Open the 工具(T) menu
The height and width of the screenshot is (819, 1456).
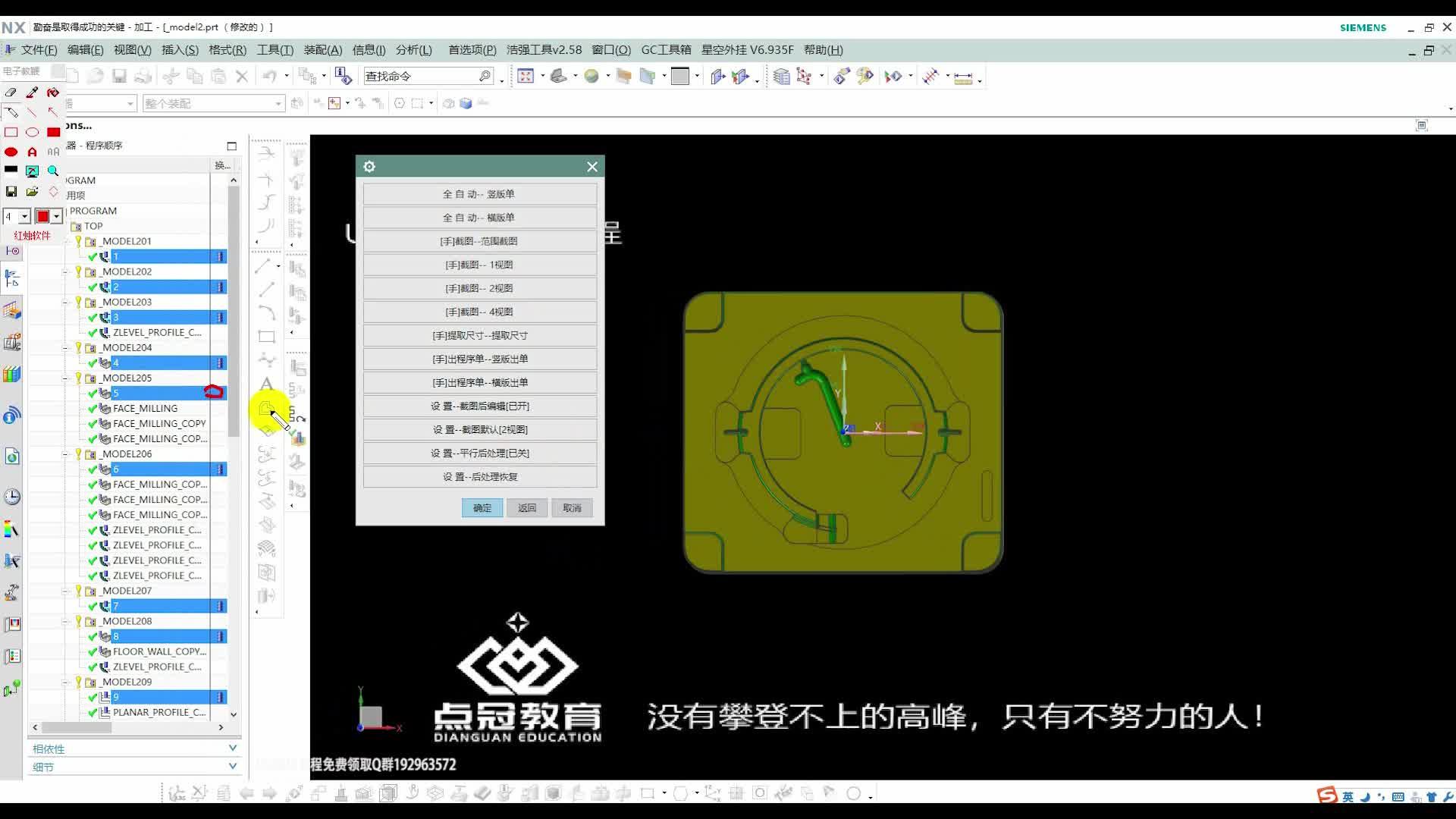[275, 50]
